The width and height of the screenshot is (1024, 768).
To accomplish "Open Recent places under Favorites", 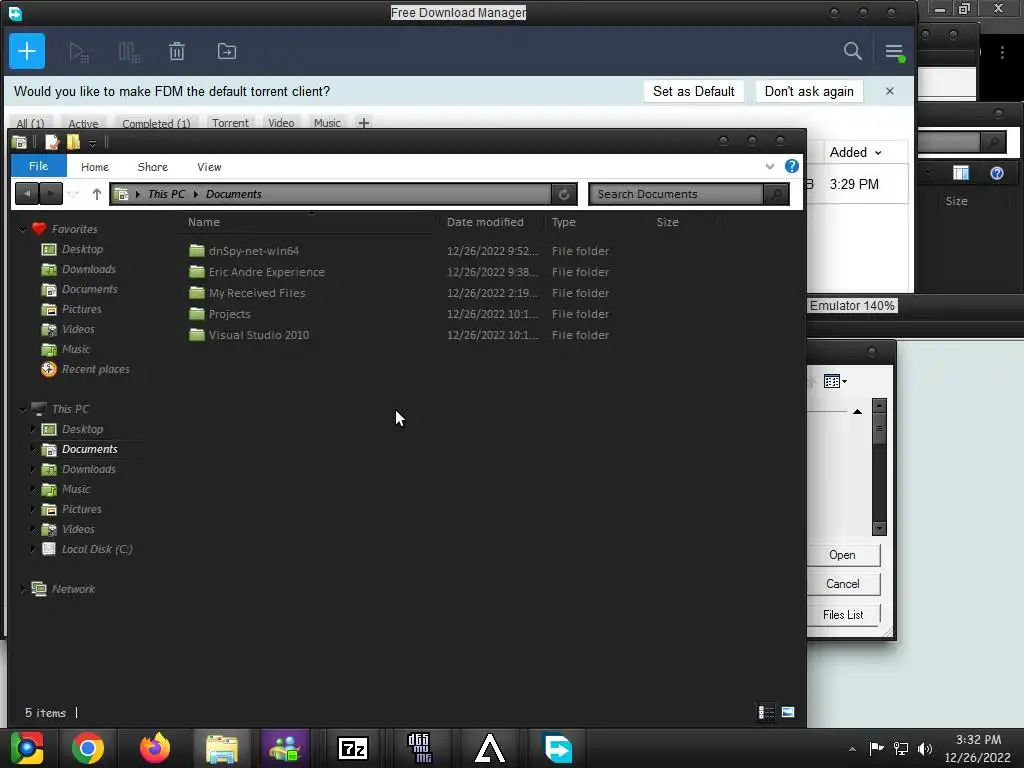I will tap(95, 369).
